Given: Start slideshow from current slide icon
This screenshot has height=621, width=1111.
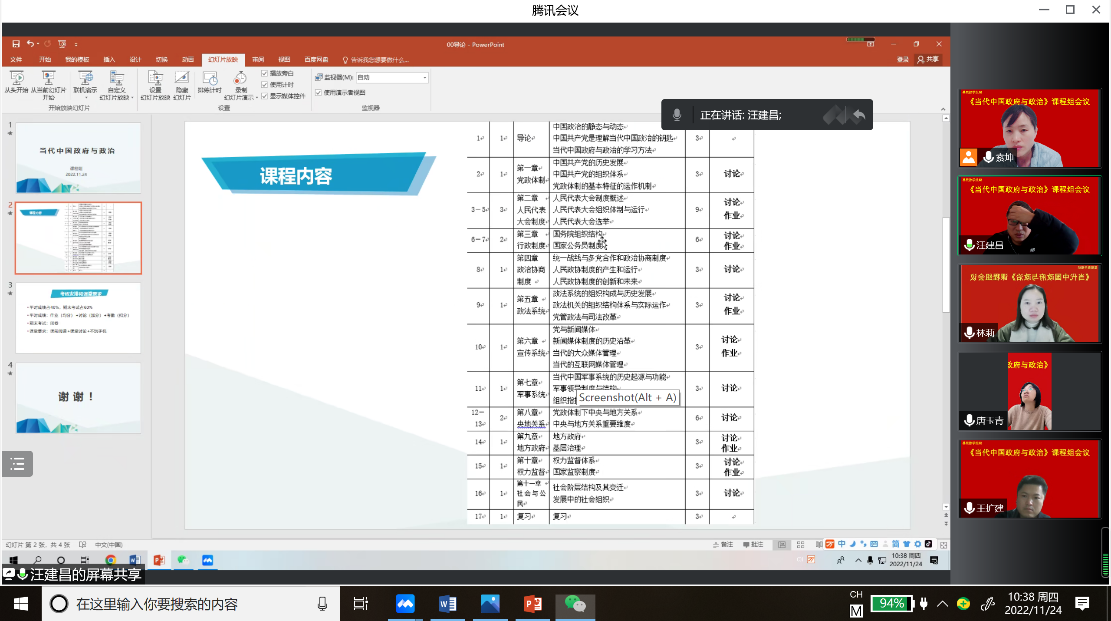Looking at the screenshot, I should tap(47, 79).
